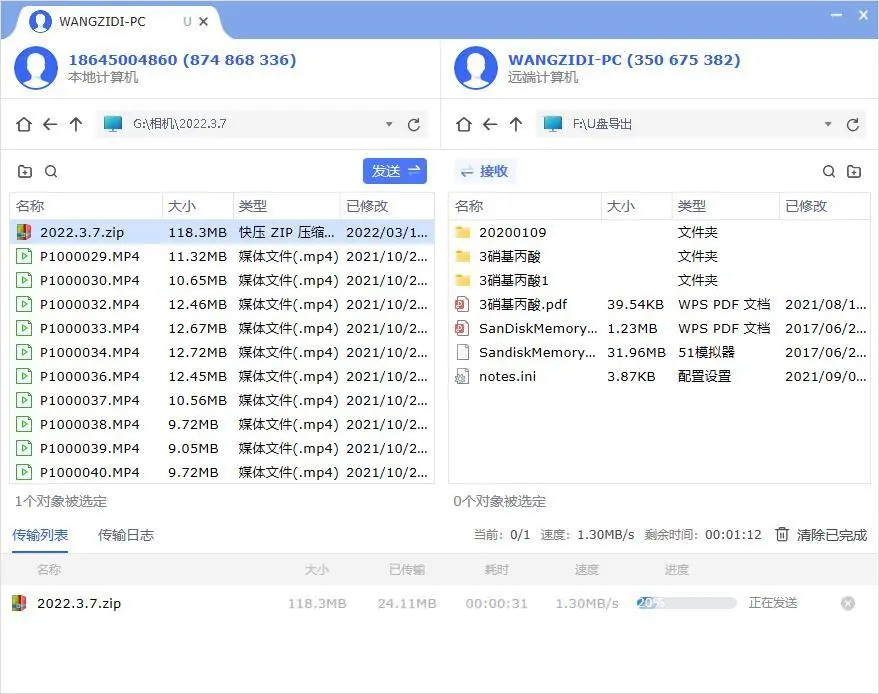The image size is (879, 694).
Task: Click the back arrow on the remote panel
Action: [489, 124]
